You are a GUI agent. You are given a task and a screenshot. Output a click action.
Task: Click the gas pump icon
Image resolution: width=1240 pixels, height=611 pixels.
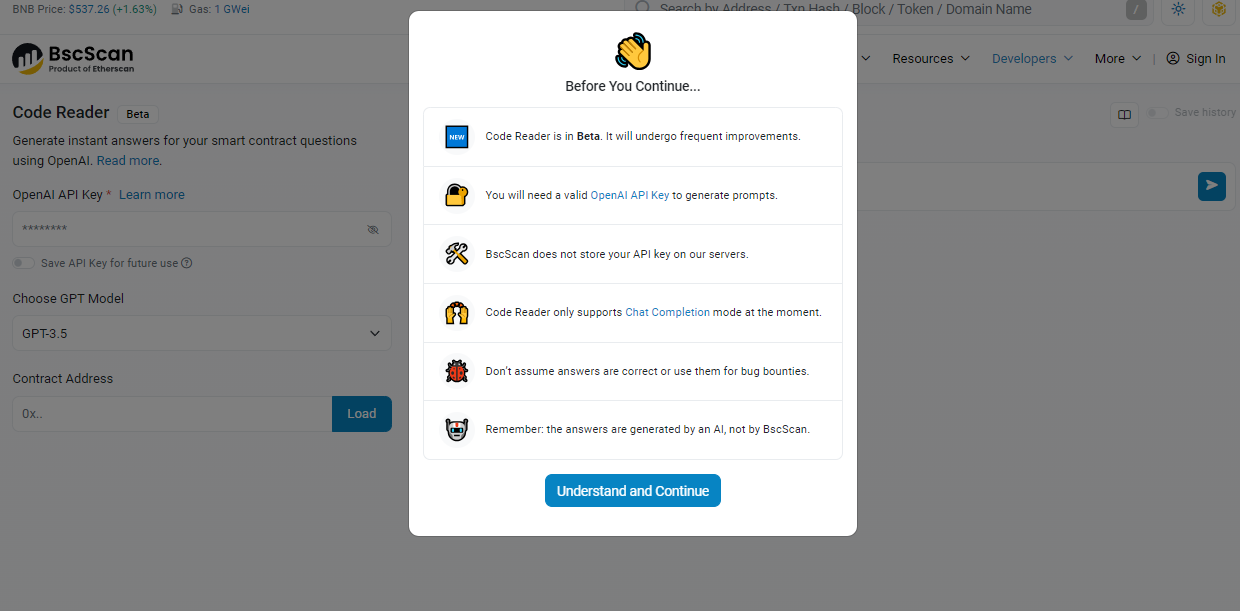(x=177, y=9)
